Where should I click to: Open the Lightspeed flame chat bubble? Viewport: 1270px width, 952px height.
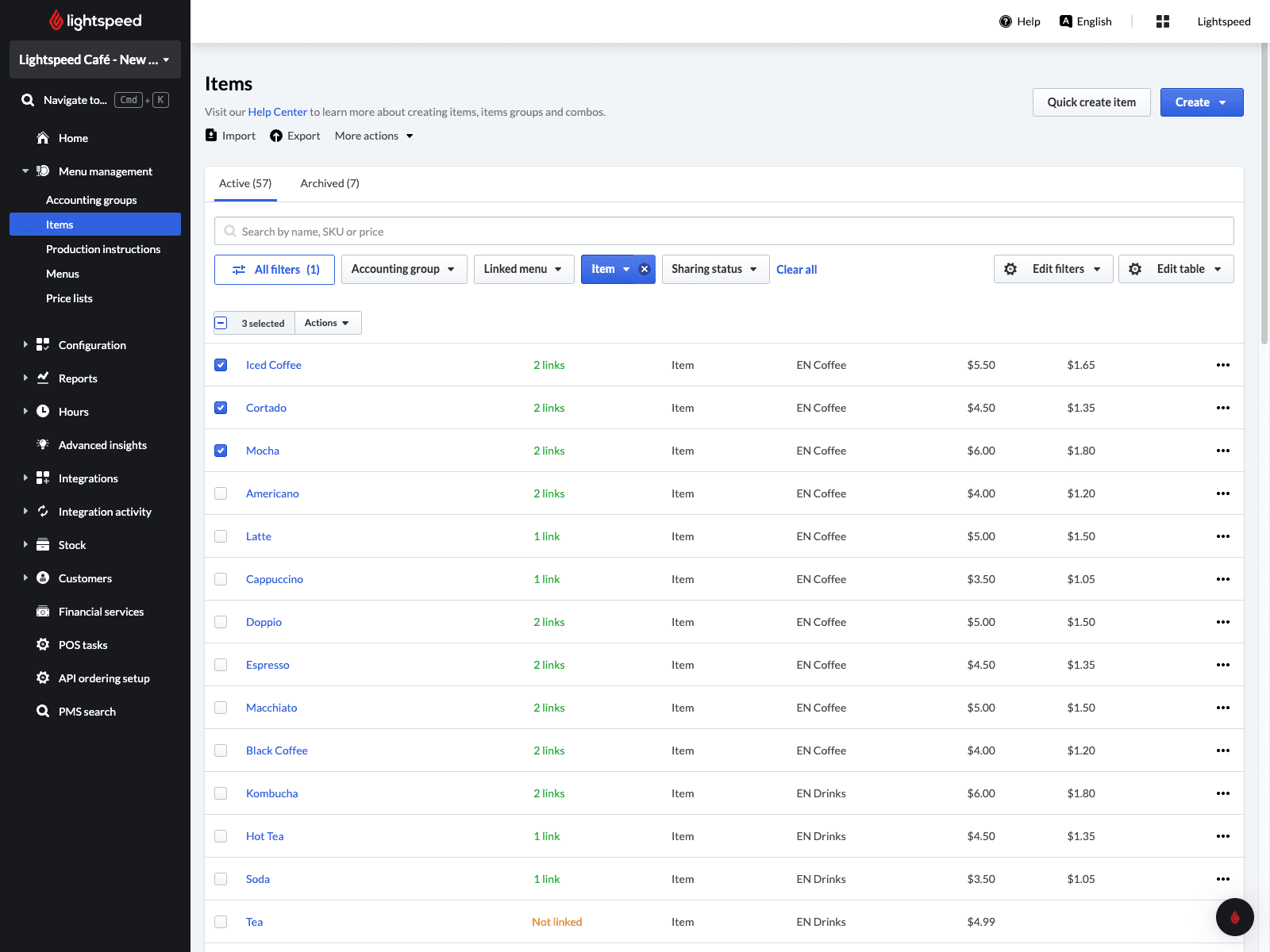(x=1235, y=917)
